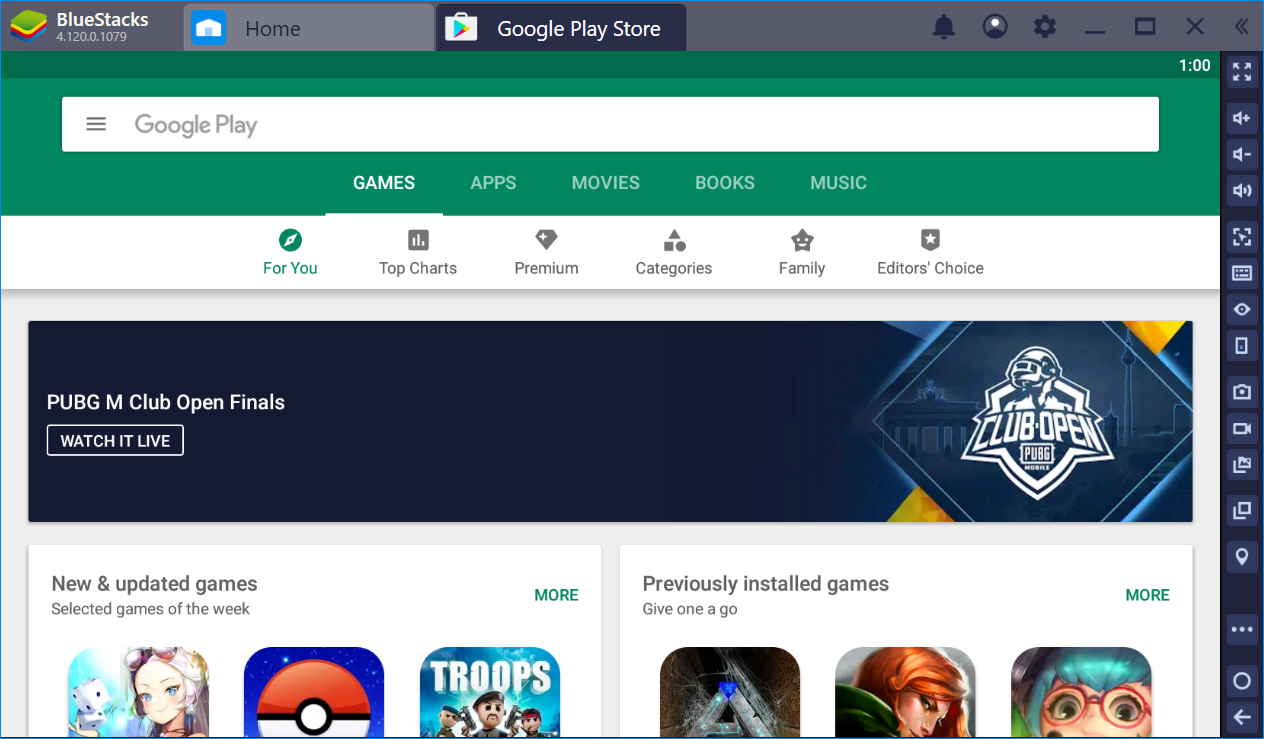
Task: Click the WATCH IT LIVE button
Action: (x=115, y=441)
